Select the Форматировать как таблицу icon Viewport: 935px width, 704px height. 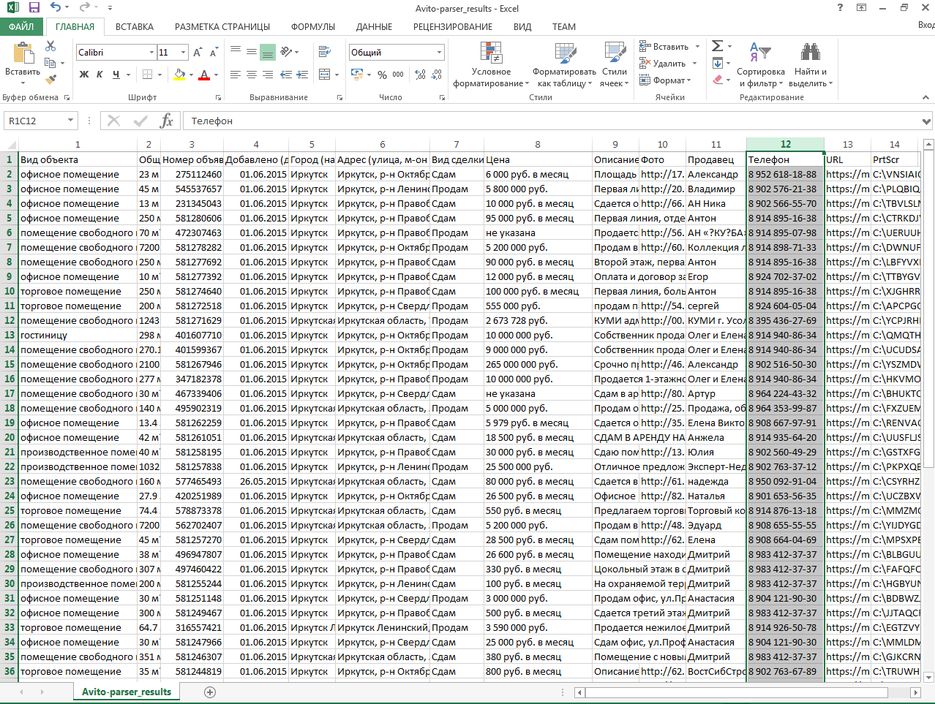coord(563,52)
